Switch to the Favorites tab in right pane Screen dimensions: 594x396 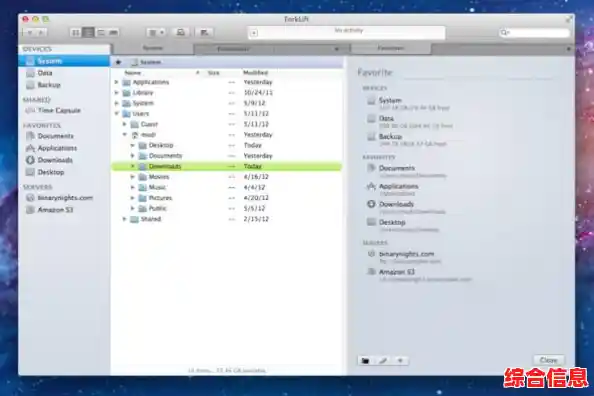[390, 48]
